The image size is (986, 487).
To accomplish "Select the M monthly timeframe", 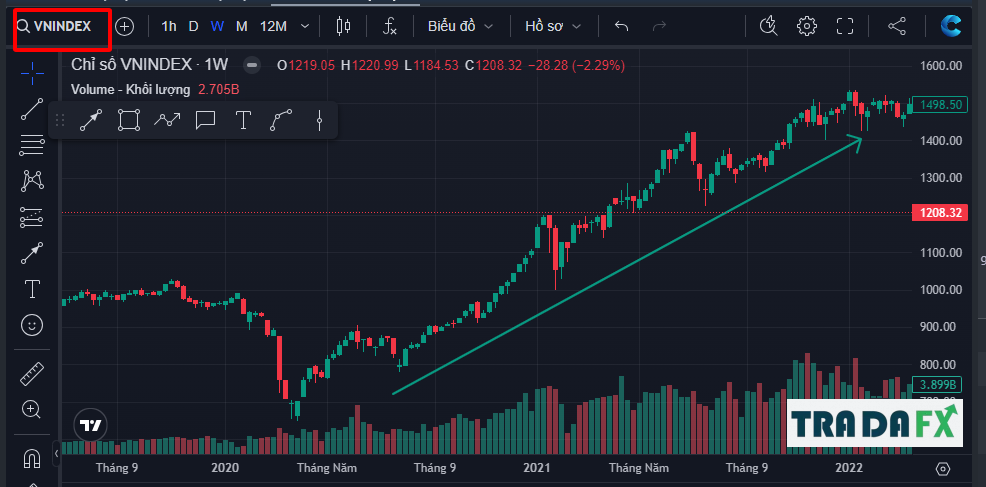I will (241, 26).
